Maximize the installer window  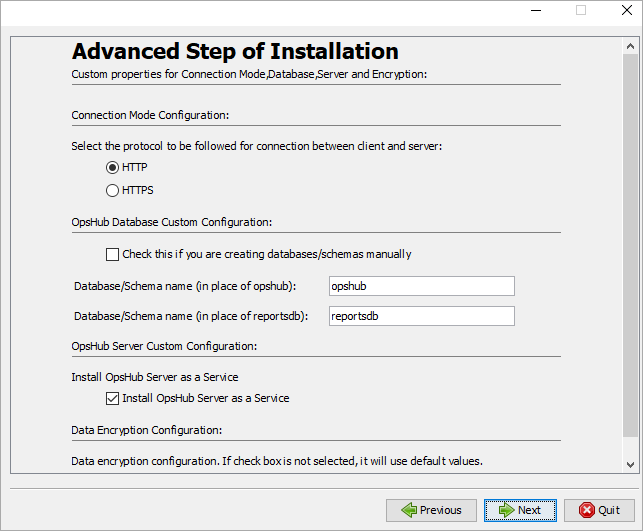click(x=581, y=10)
